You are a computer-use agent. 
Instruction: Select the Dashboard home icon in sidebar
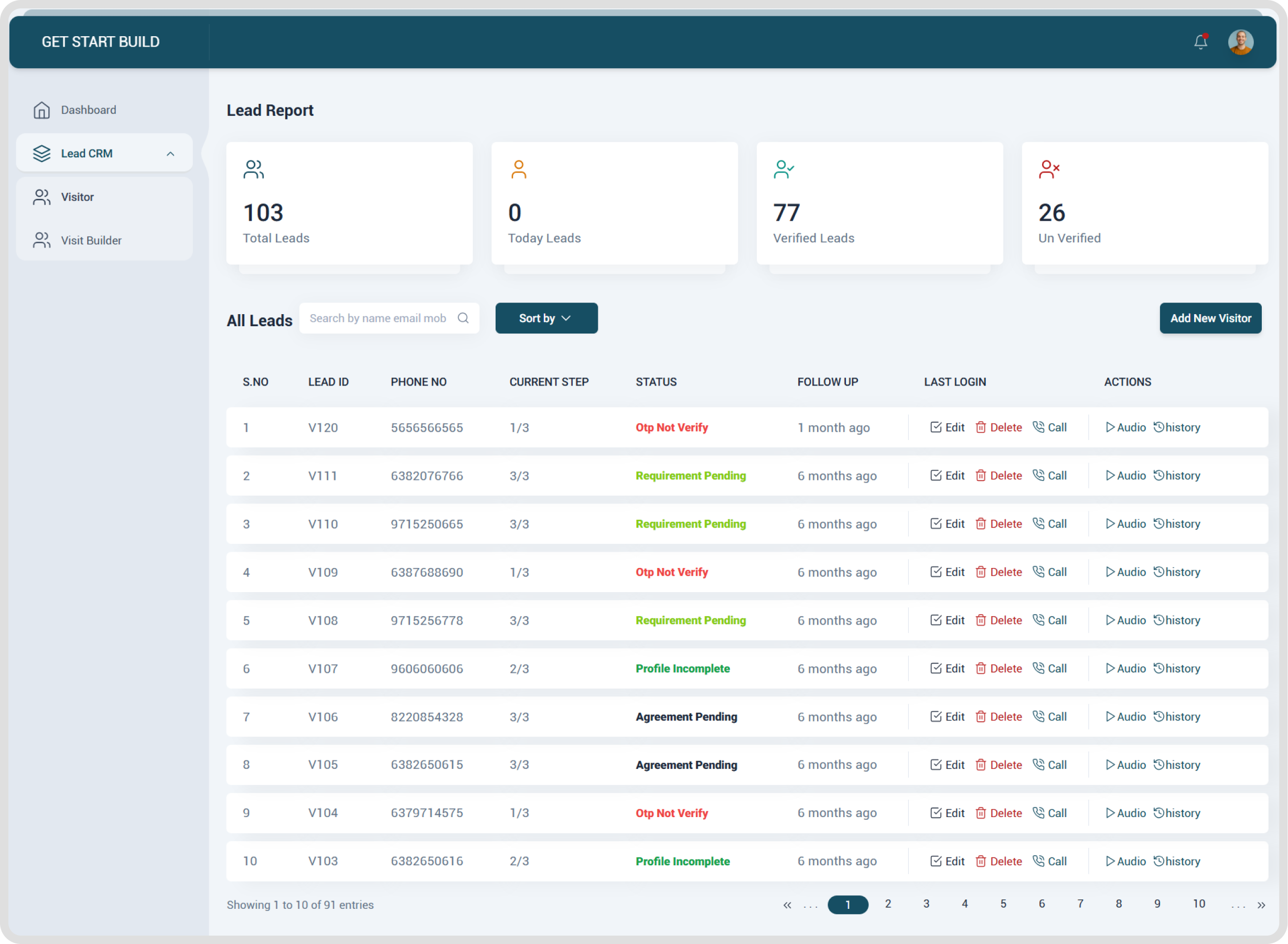tap(41, 110)
